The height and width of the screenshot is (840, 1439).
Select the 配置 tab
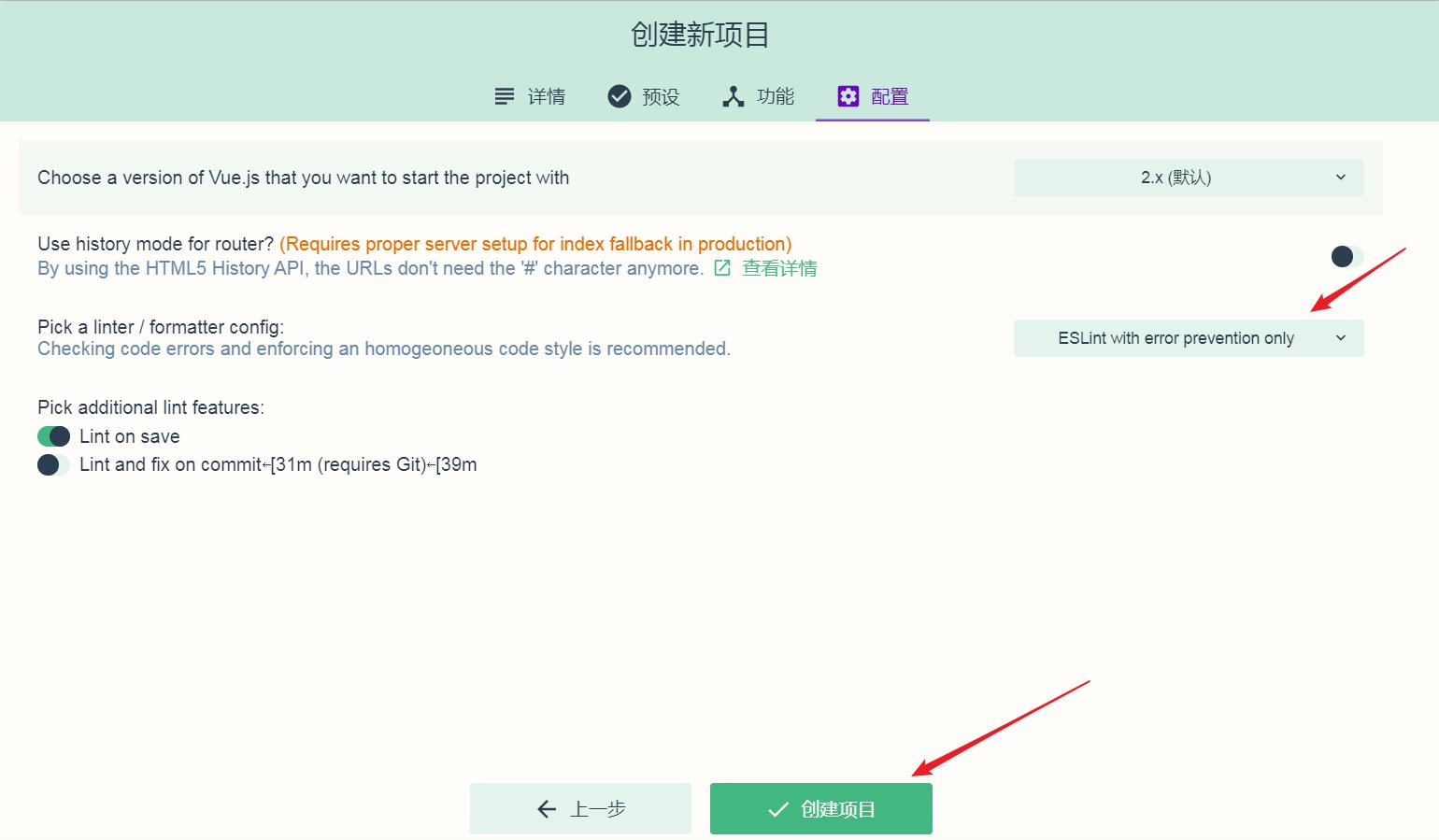pyautogui.click(x=873, y=96)
